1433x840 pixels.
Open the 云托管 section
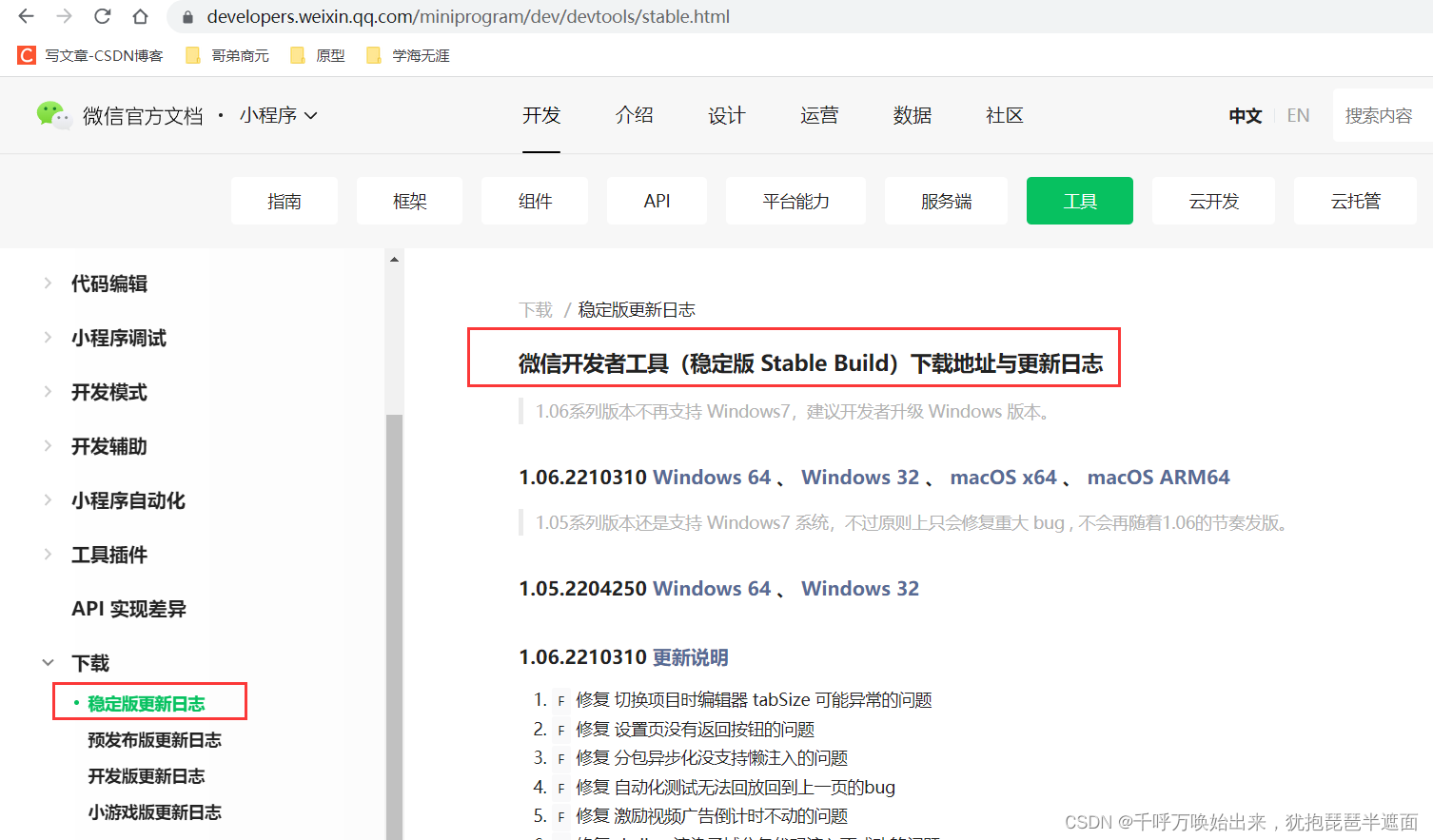click(x=1355, y=201)
